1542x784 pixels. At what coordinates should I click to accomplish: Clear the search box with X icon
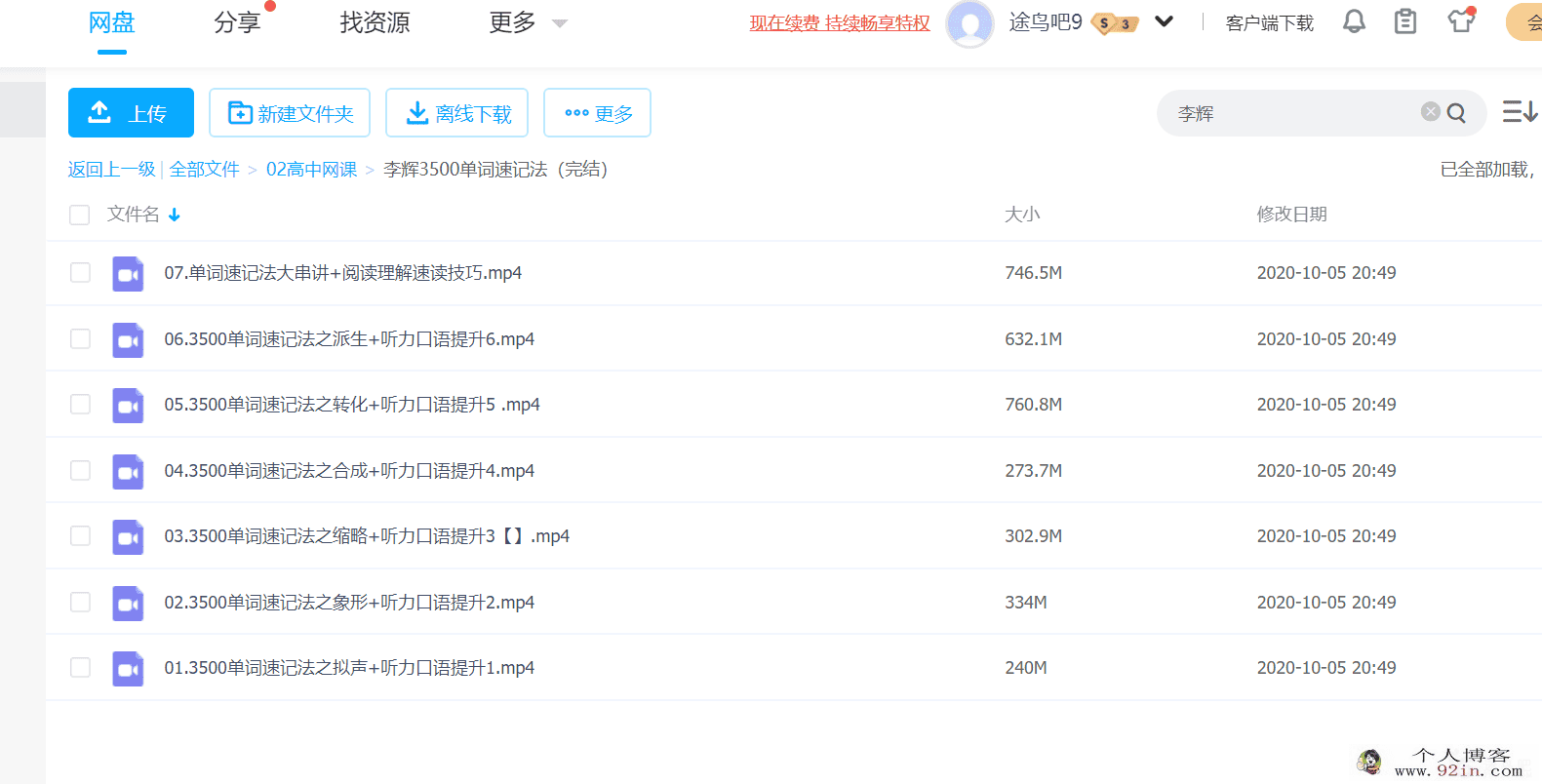point(1431,112)
